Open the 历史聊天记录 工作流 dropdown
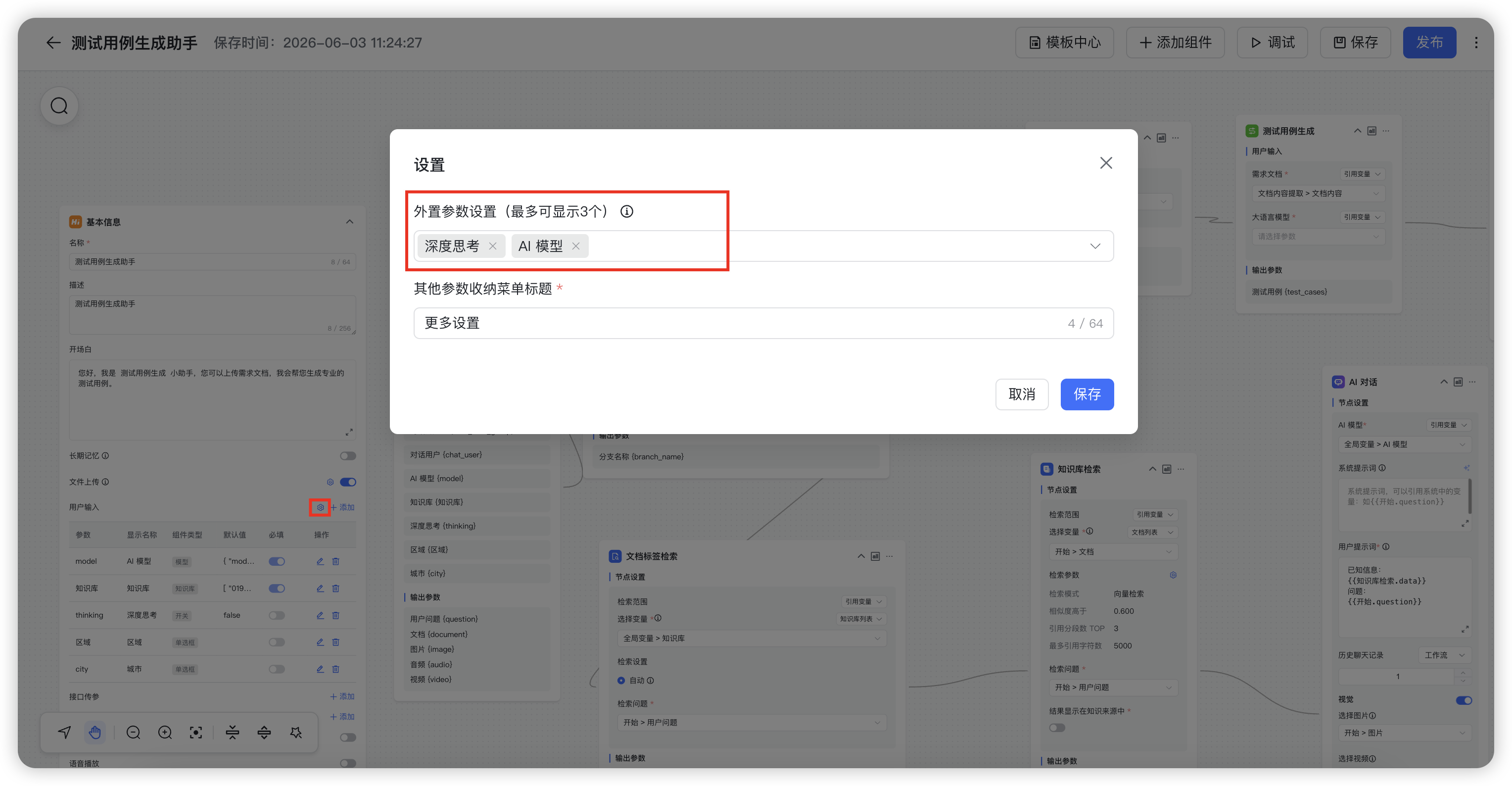 point(1445,655)
